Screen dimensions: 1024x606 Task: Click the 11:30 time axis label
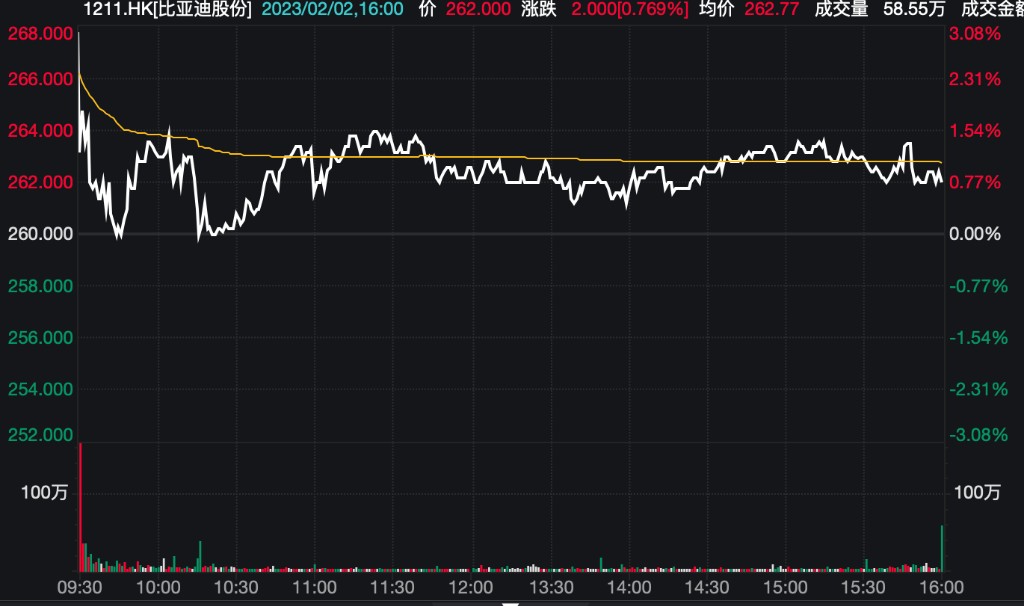point(392,587)
